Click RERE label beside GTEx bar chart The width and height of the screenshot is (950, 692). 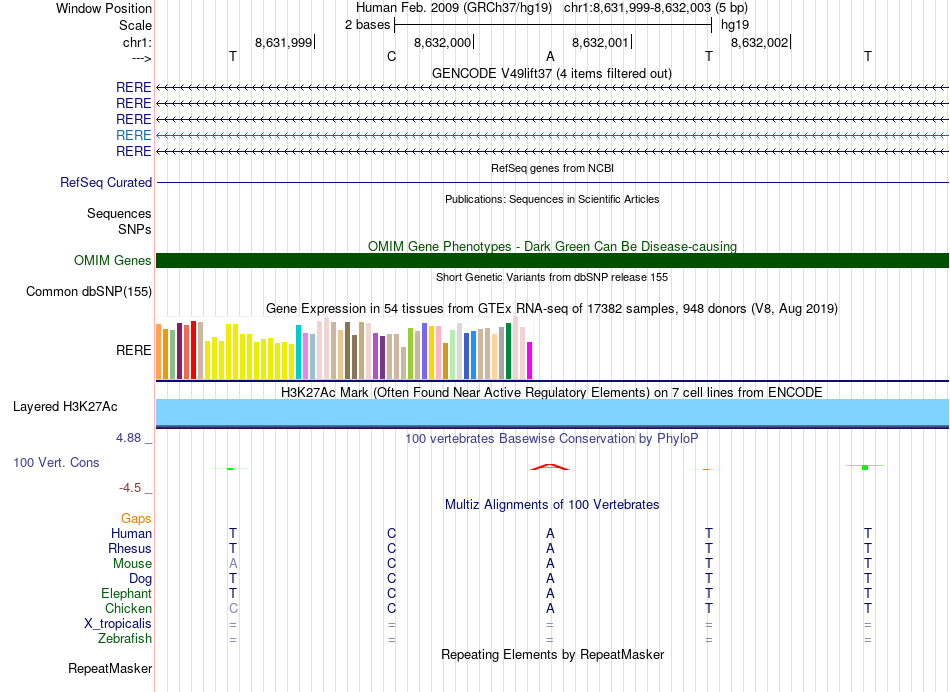click(133, 350)
